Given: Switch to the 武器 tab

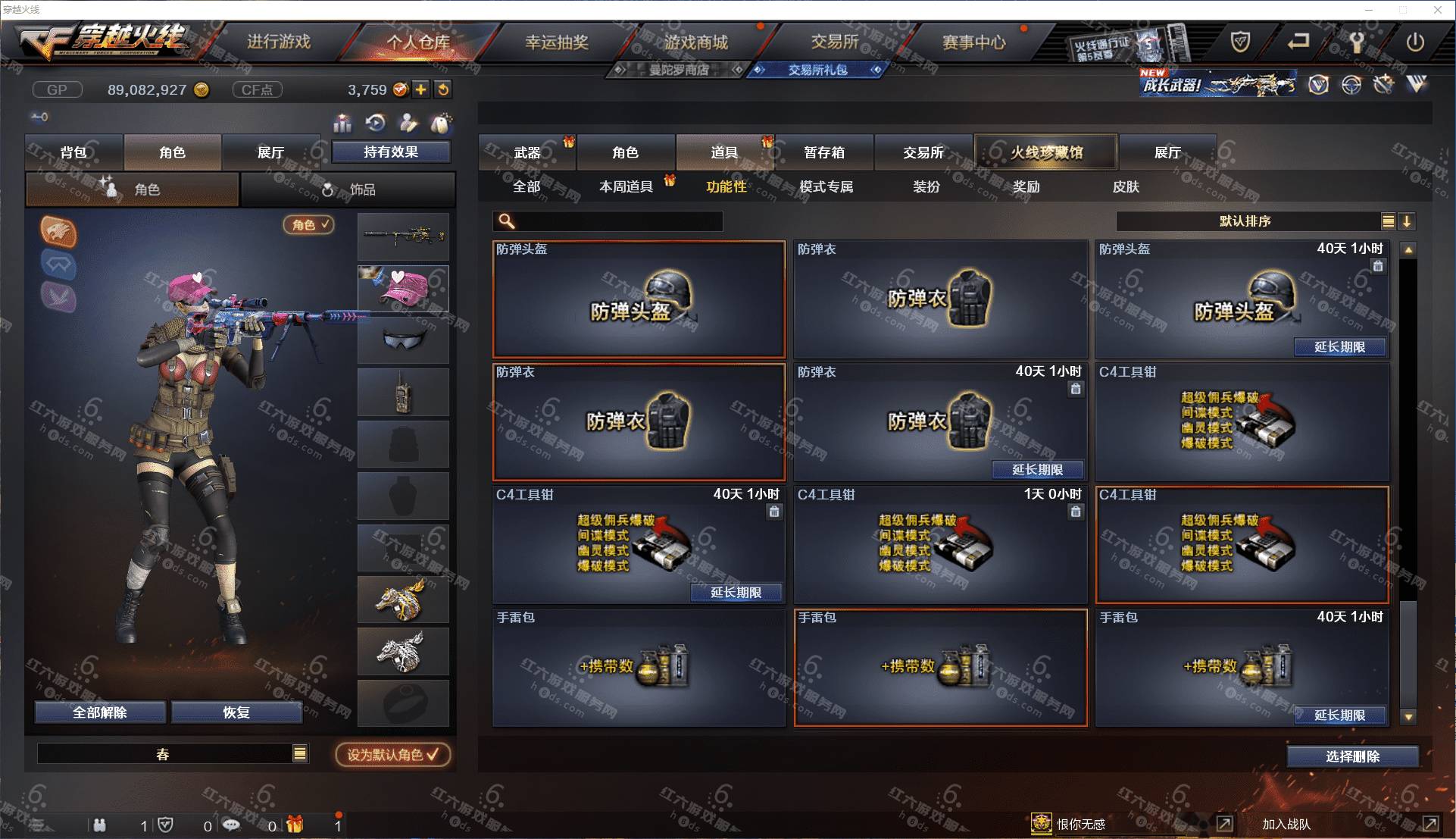Looking at the screenshot, I should point(528,152).
